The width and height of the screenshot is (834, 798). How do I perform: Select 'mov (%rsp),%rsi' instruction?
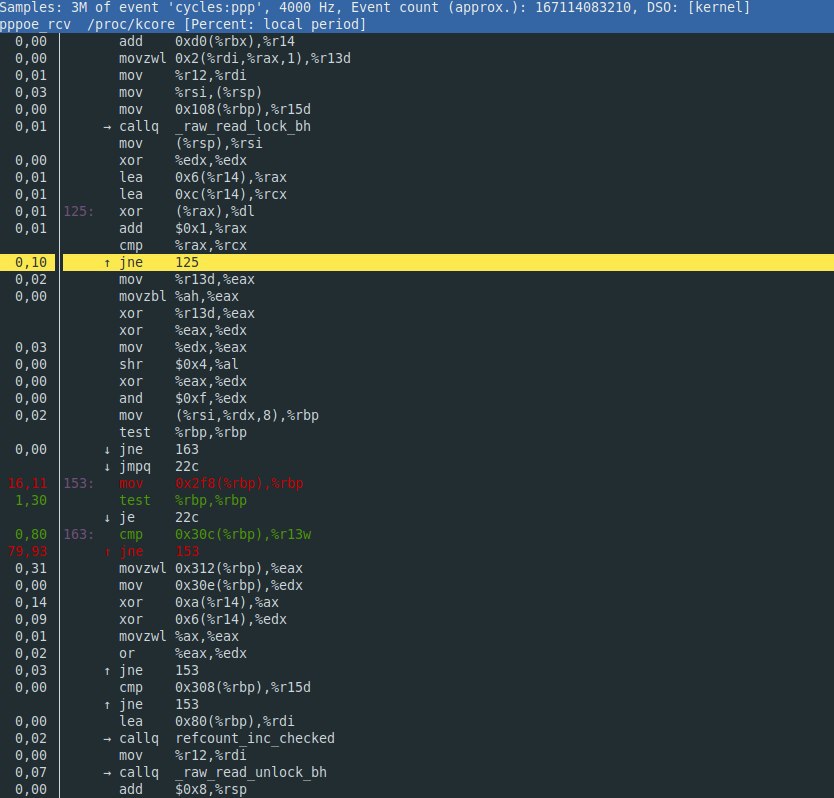tap(190, 143)
